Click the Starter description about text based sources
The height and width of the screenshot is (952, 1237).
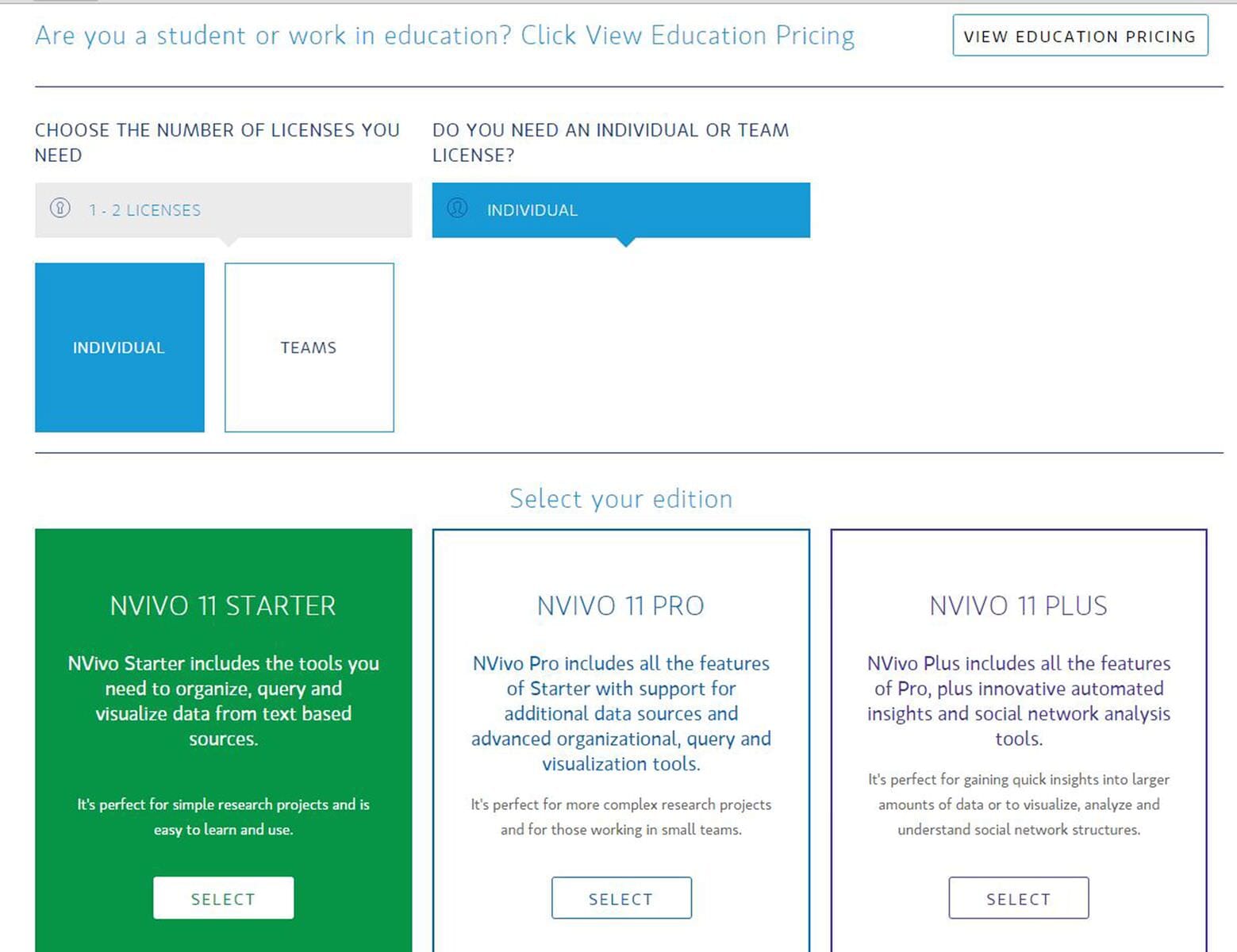point(223,701)
